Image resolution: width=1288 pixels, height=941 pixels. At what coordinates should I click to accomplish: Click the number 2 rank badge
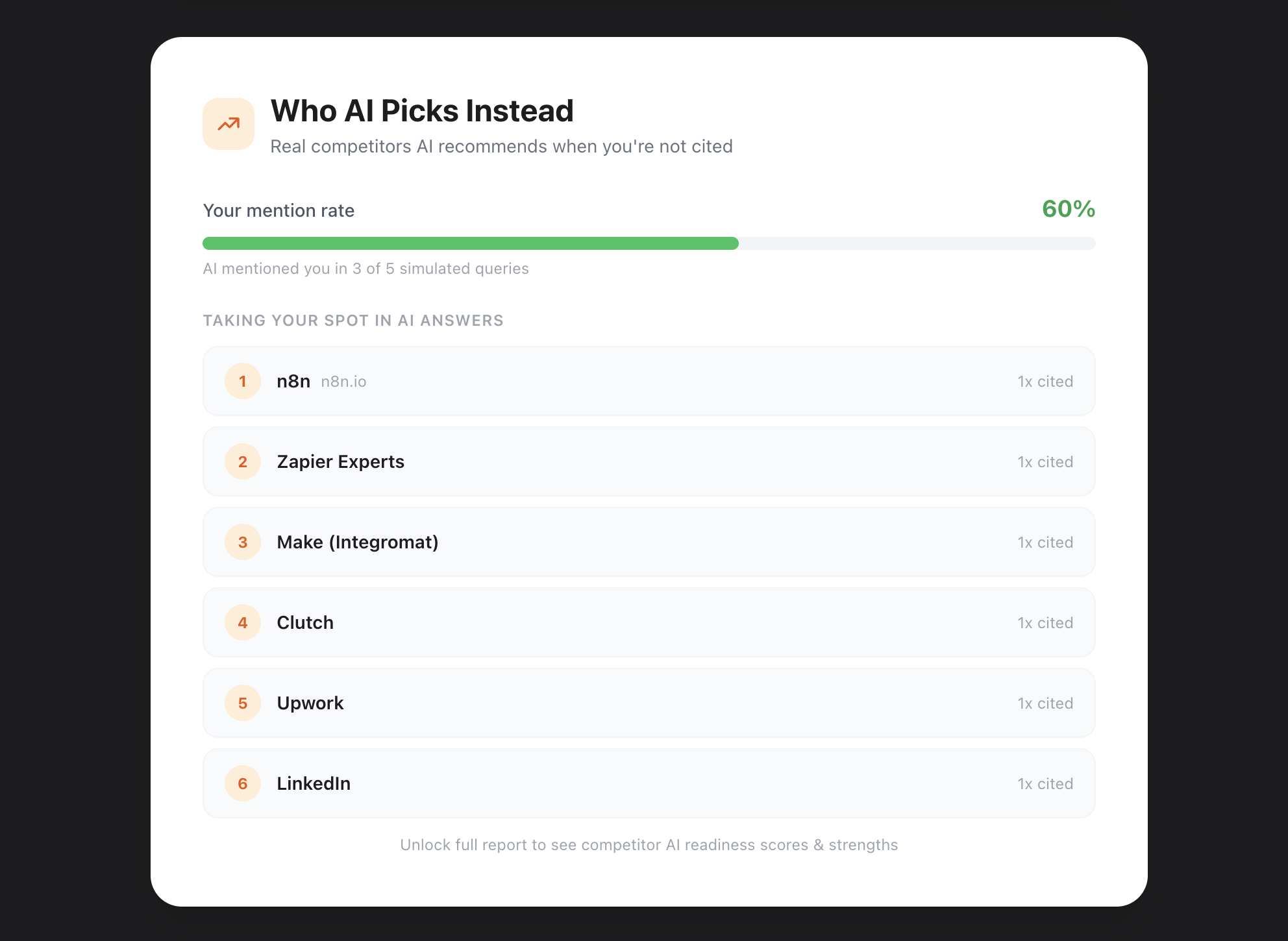click(x=243, y=461)
